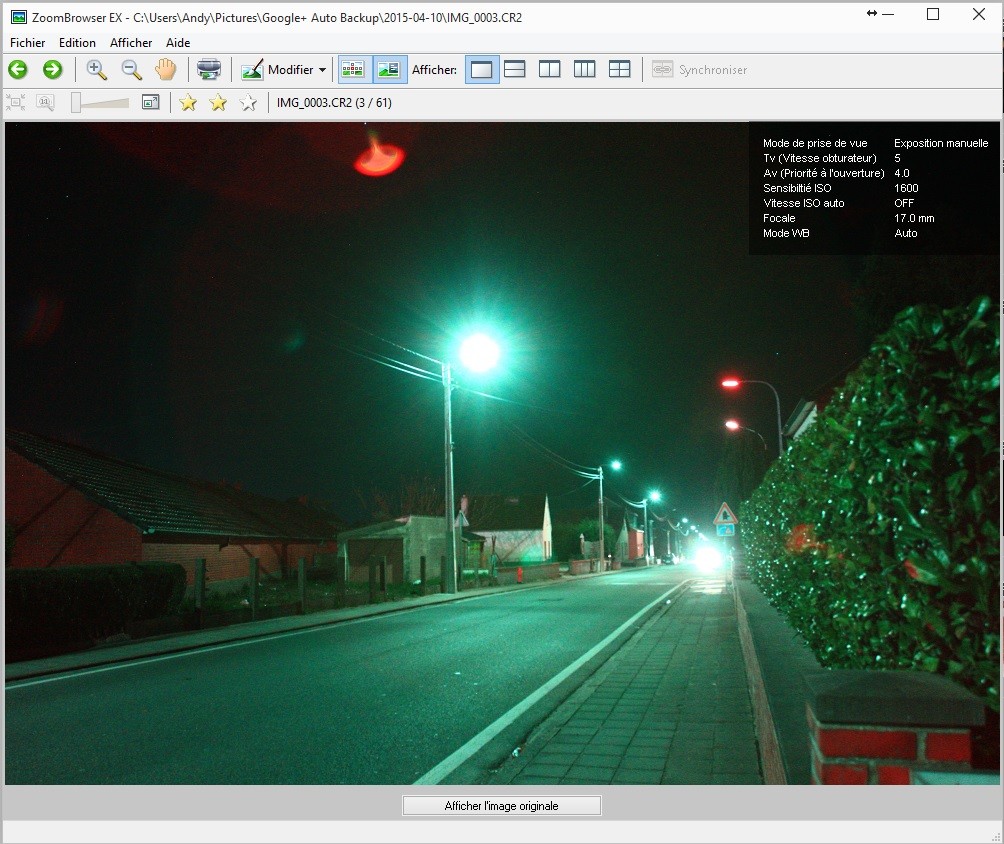This screenshot has height=844, width=1004.
Task: Select the hand pan tool
Action: tap(166, 69)
